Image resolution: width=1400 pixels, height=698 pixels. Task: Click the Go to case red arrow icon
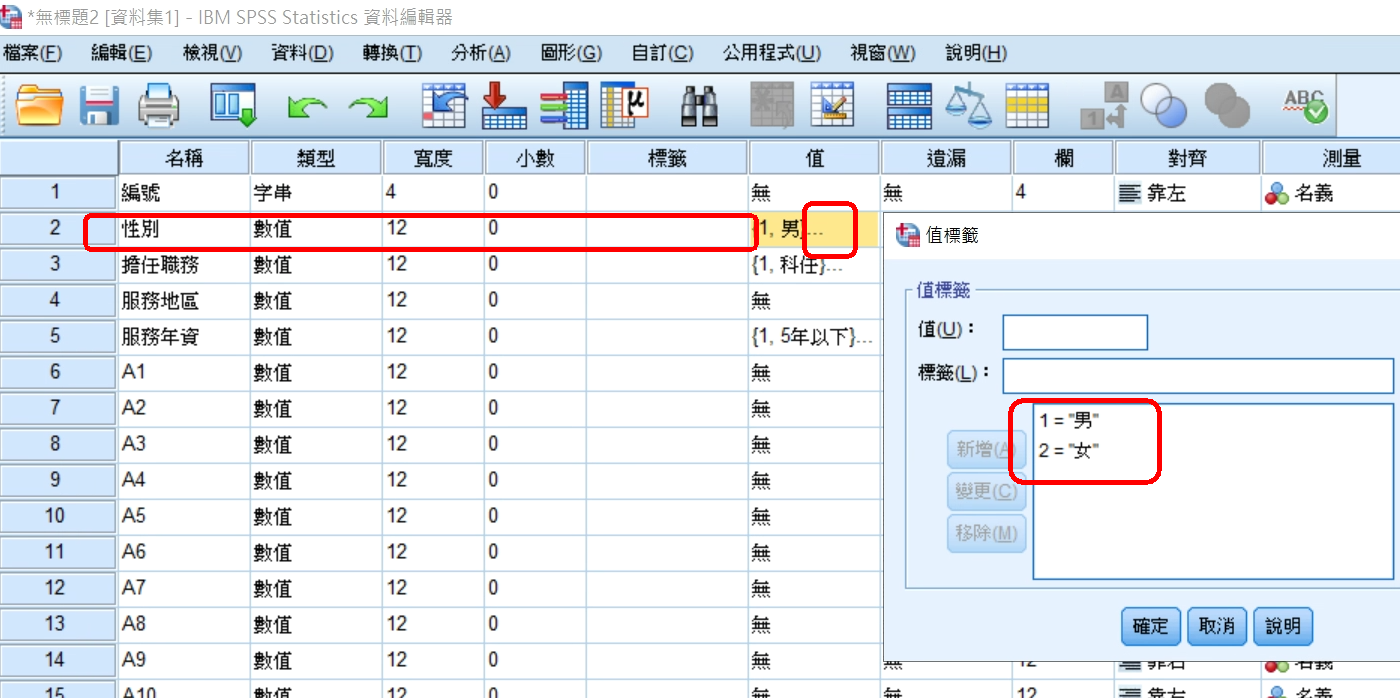point(504,105)
